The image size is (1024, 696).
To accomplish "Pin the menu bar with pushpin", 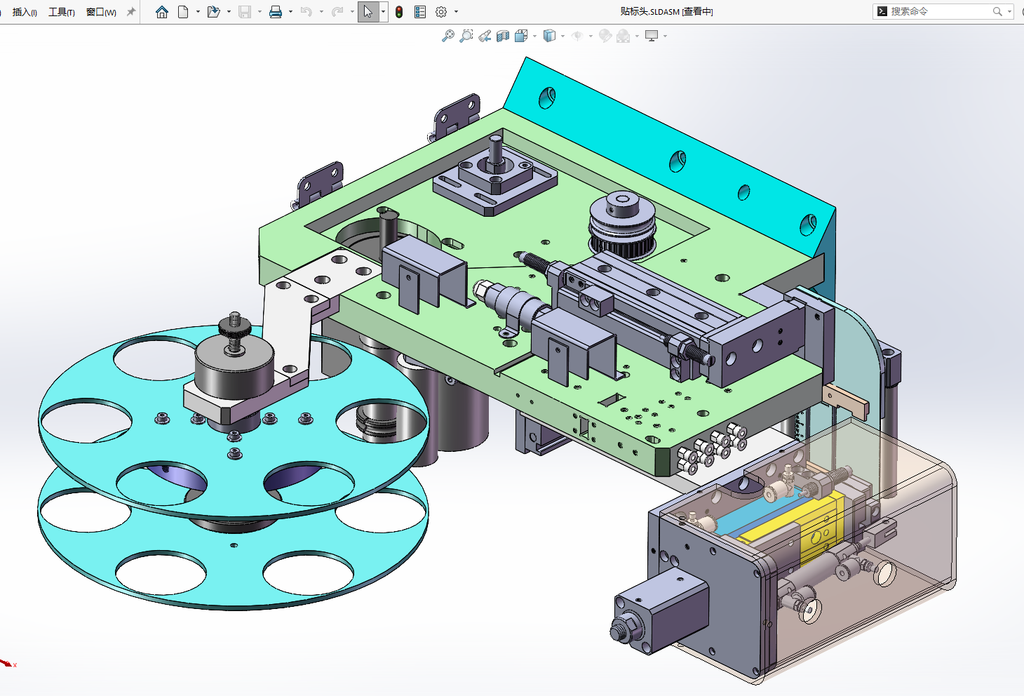I will 131,12.
